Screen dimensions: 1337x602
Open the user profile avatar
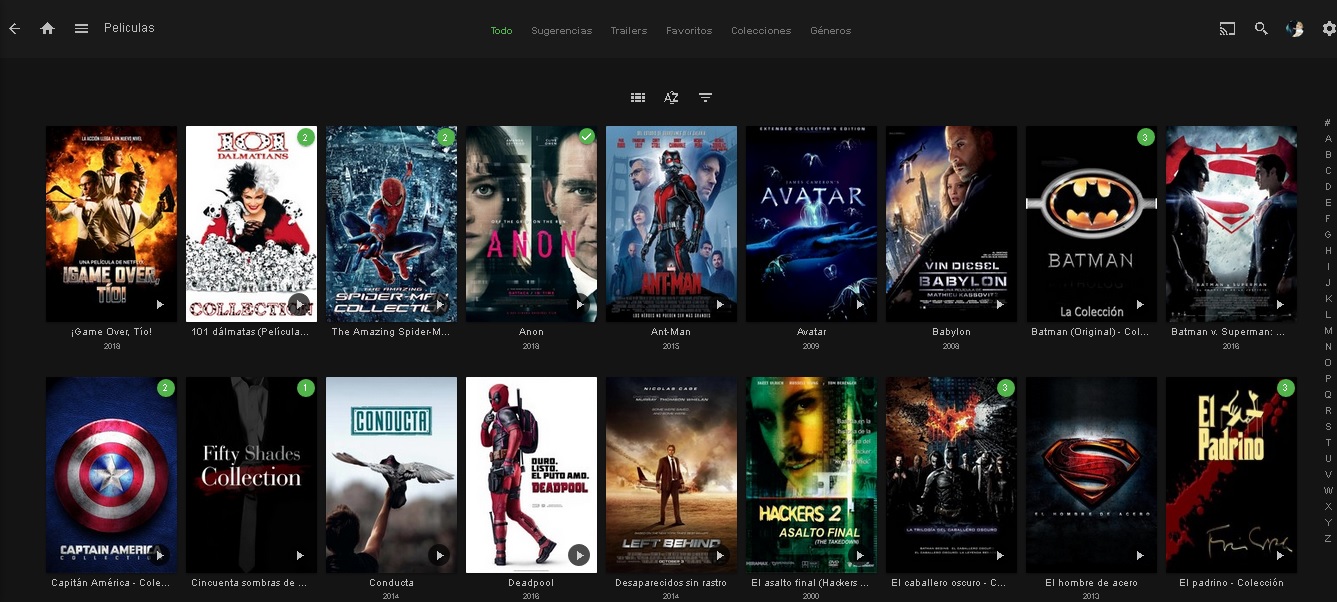[x=1295, y=29]
